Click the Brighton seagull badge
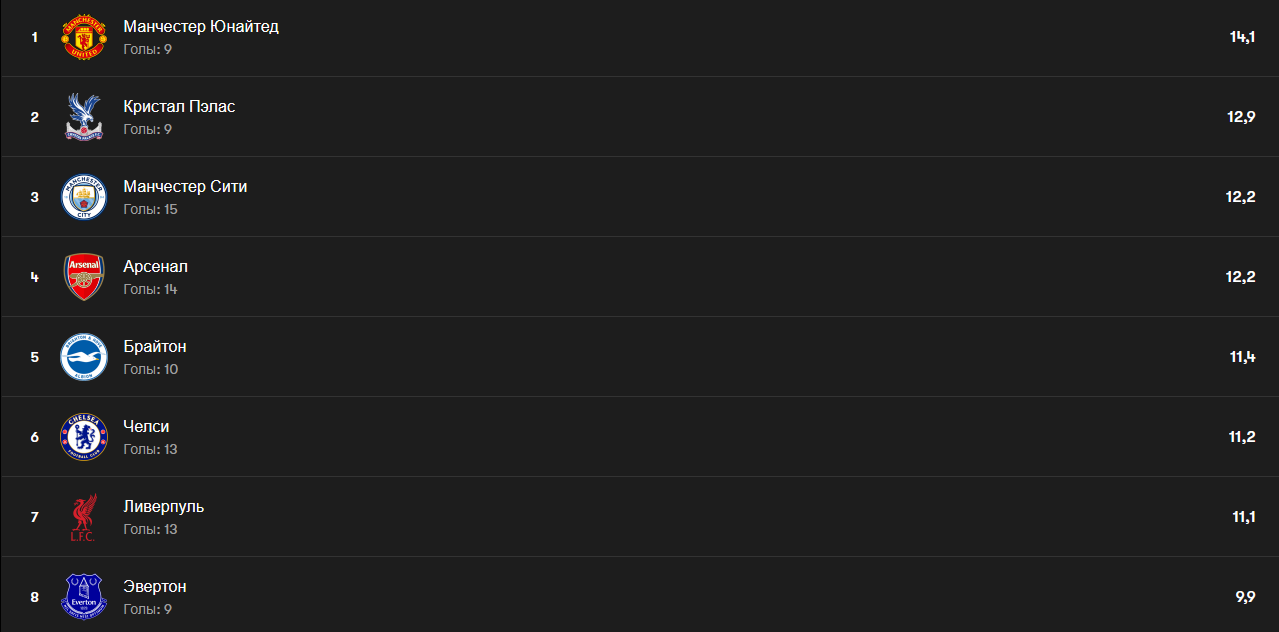The image size is (1279, 632). [84, 357]
